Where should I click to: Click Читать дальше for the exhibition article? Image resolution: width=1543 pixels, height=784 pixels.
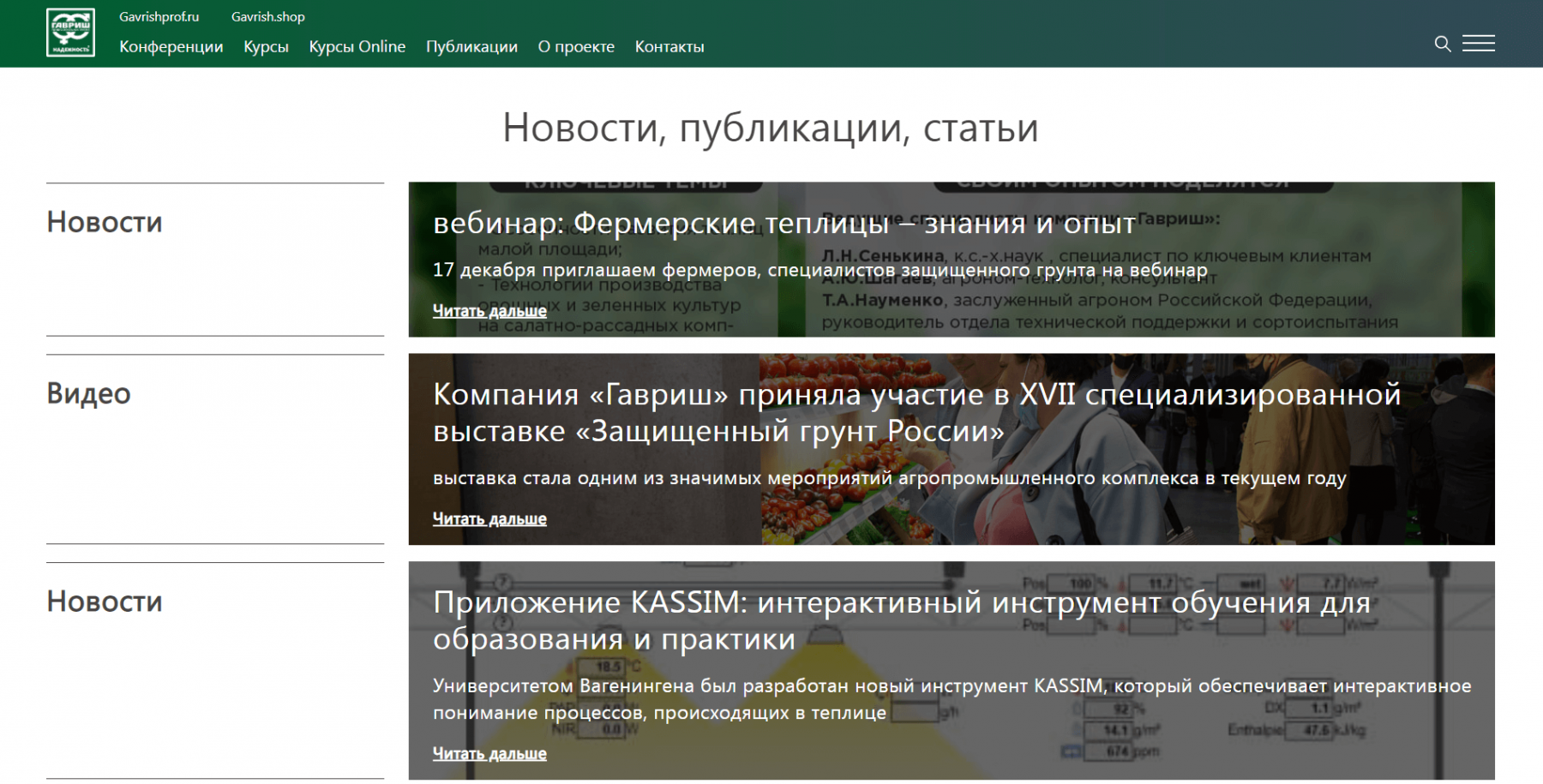point(489,519)
